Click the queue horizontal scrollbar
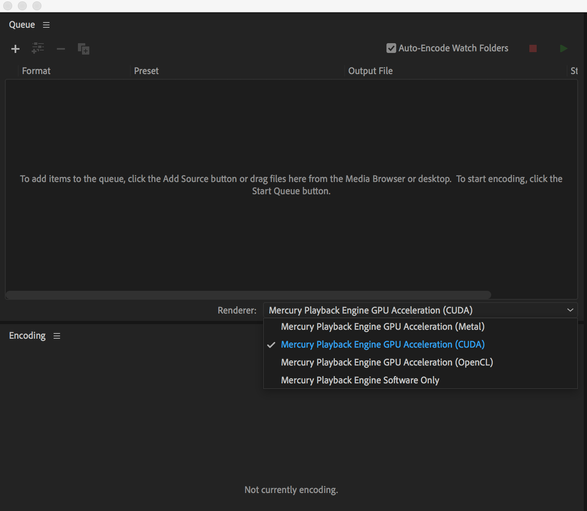 (249, 295)
